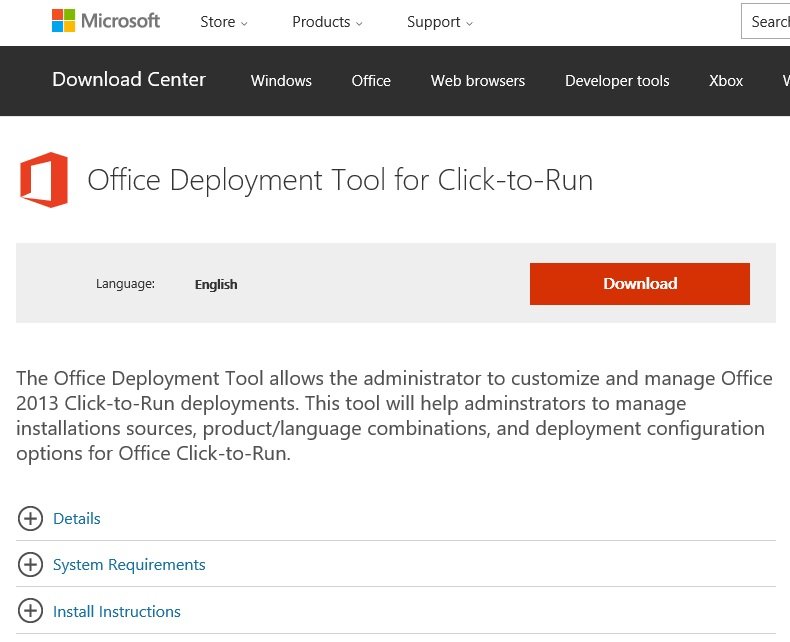Open the Office downloads category

click(x=371, y=81)
